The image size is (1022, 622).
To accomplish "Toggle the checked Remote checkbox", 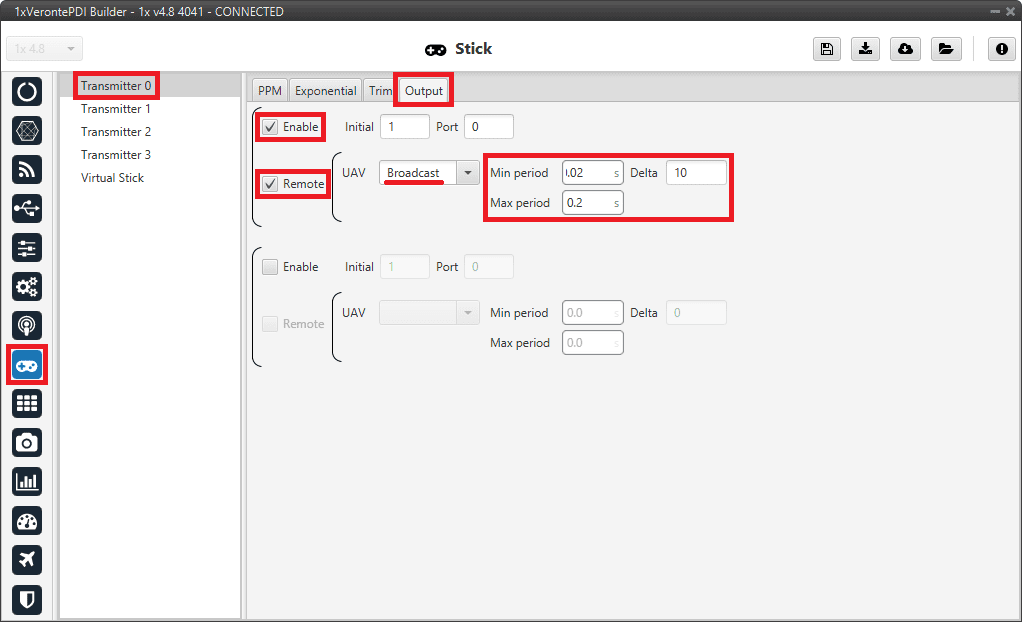I will [x=270, y=184].
